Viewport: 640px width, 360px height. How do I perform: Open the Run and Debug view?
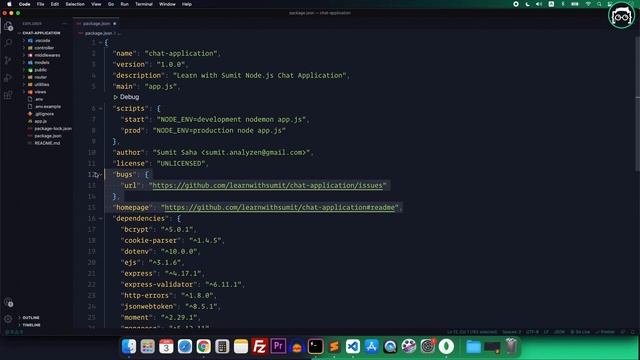click(x=8, y=78)
